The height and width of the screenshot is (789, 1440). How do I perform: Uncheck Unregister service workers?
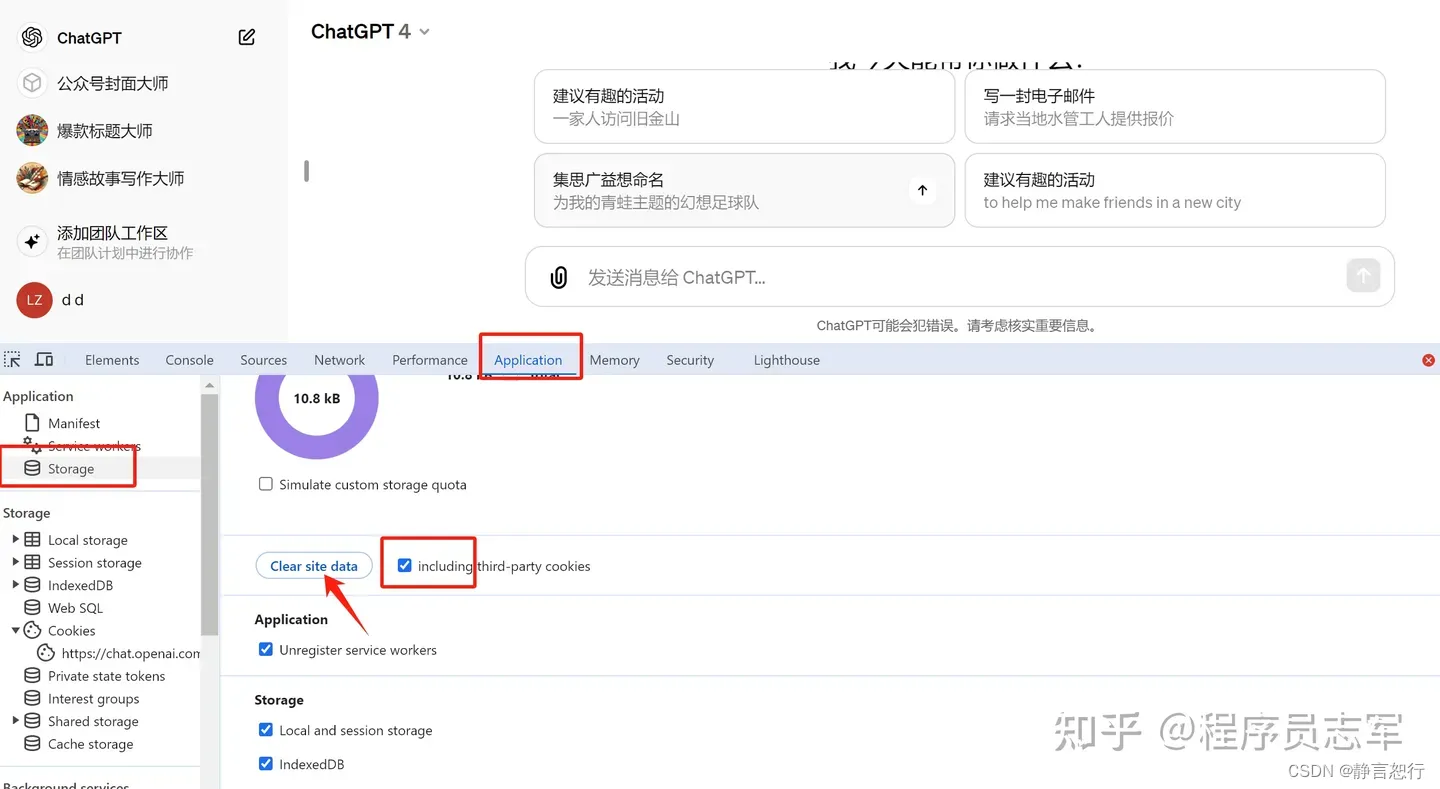[x=265, y=649]
